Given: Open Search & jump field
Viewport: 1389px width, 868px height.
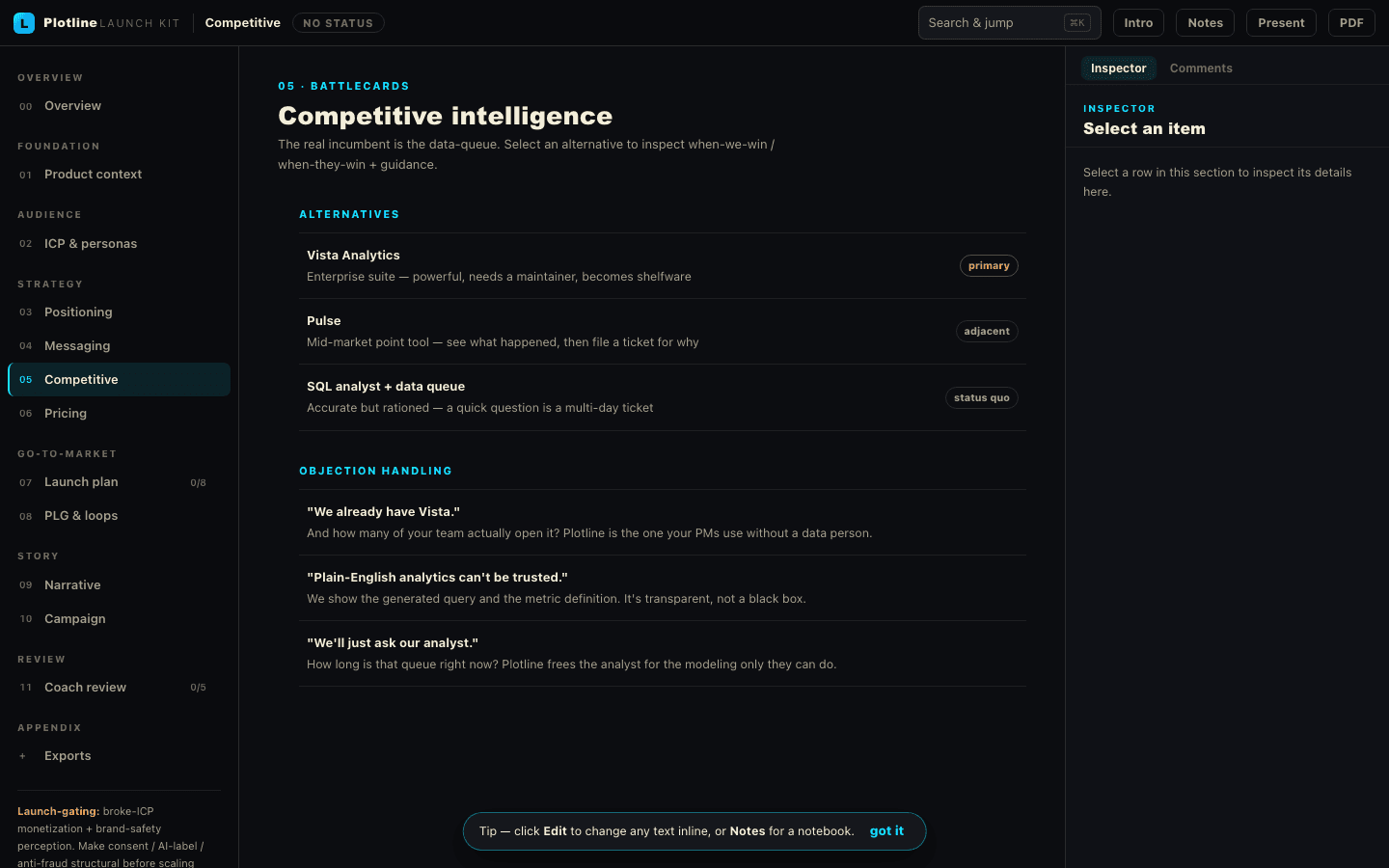Looking at the screenshot, I should point(1009,23).
